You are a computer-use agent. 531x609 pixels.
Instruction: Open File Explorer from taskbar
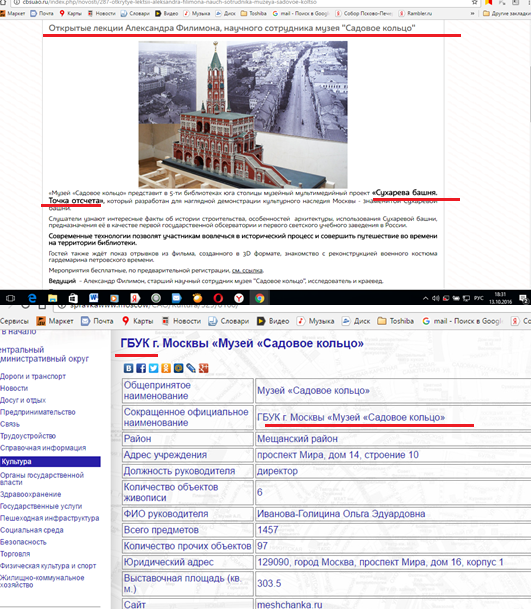52,298
